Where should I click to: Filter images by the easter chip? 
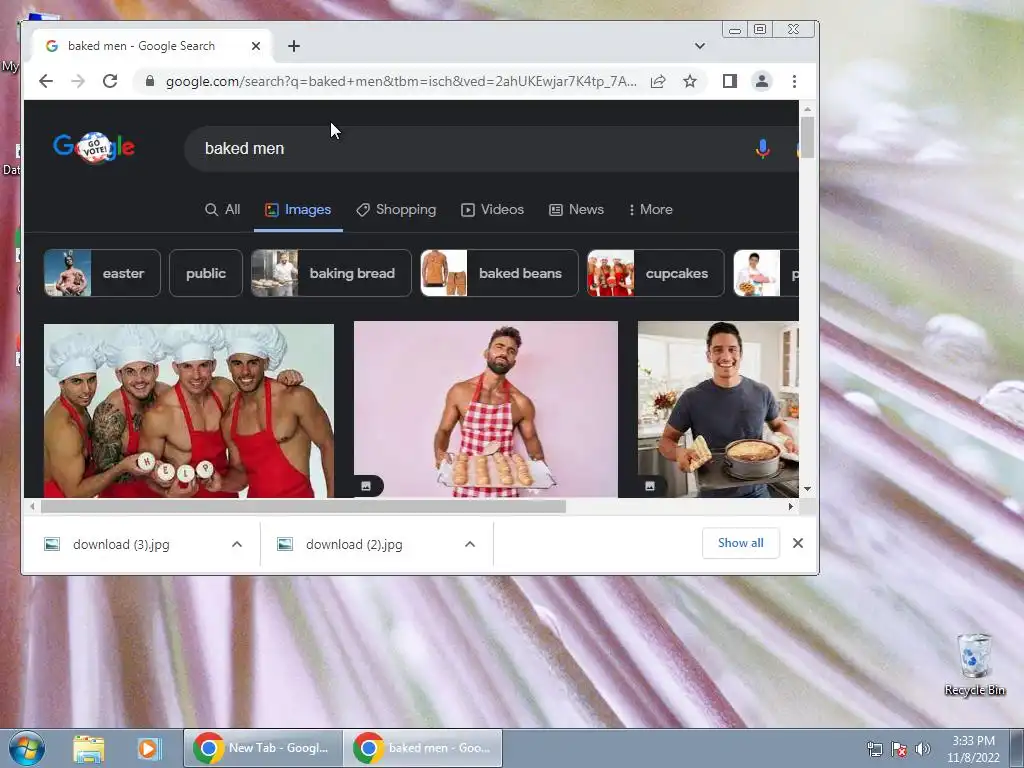click(x=102, y=273)
